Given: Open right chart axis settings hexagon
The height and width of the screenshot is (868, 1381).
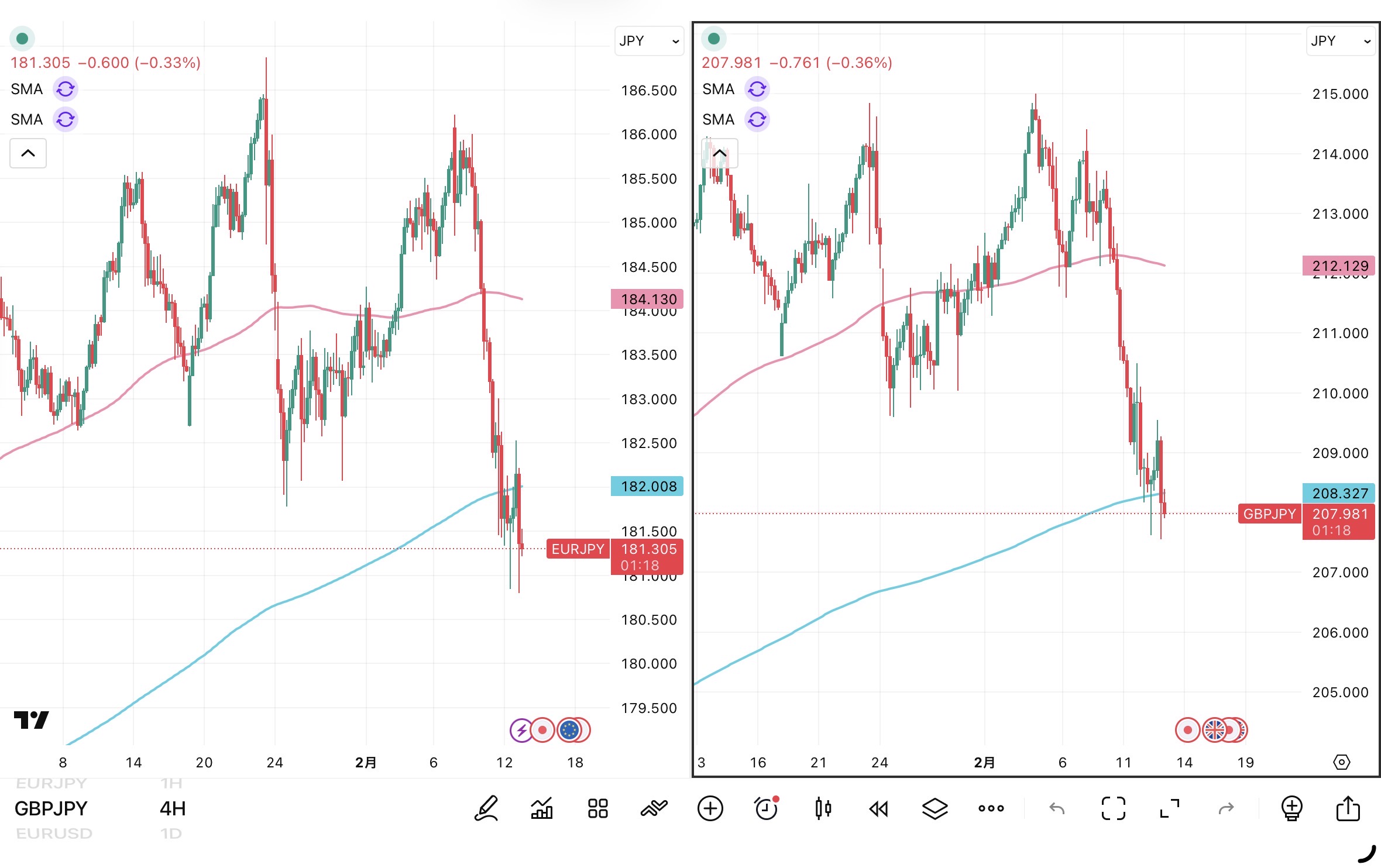Looking at the screenshot, I should [x=1341, y=762].
